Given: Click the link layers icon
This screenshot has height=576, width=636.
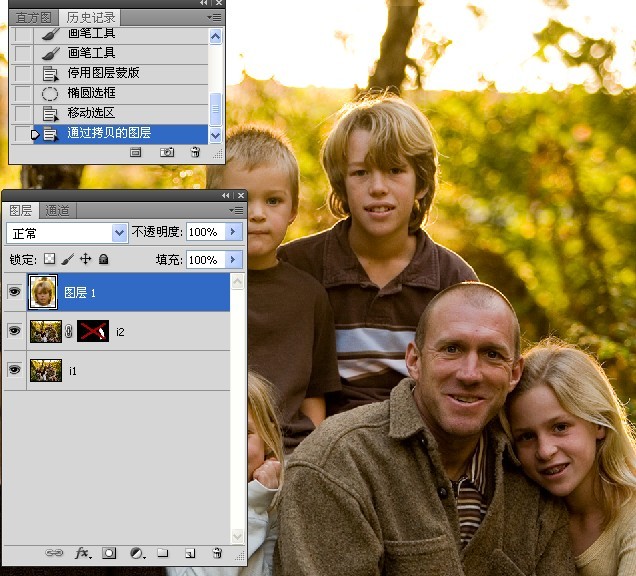Looking at the screenshot, I should 54,553.
